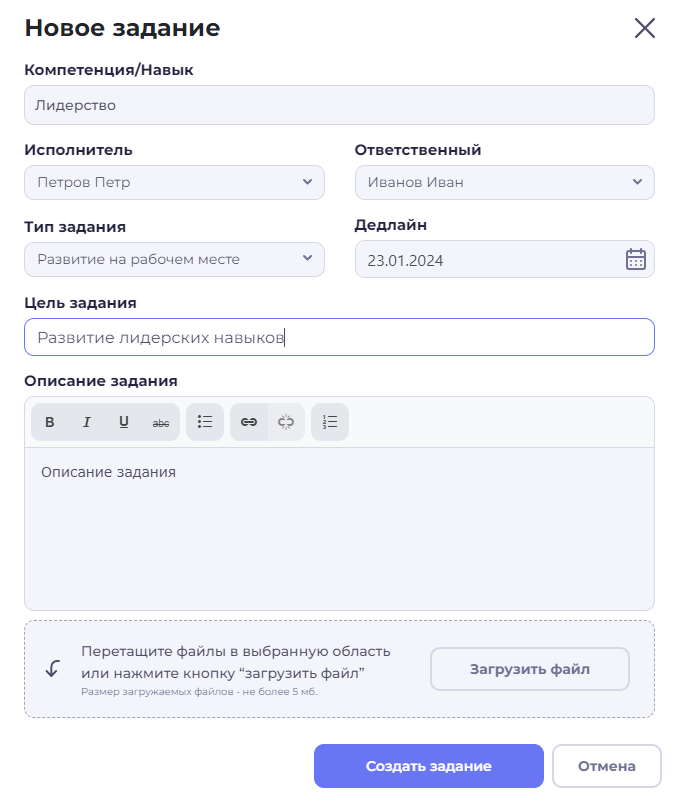Image resolution: width=680 pixels, height=801 pixels.
Task: Close the Новое задание dialog
Action: click(x=645, y=28)
